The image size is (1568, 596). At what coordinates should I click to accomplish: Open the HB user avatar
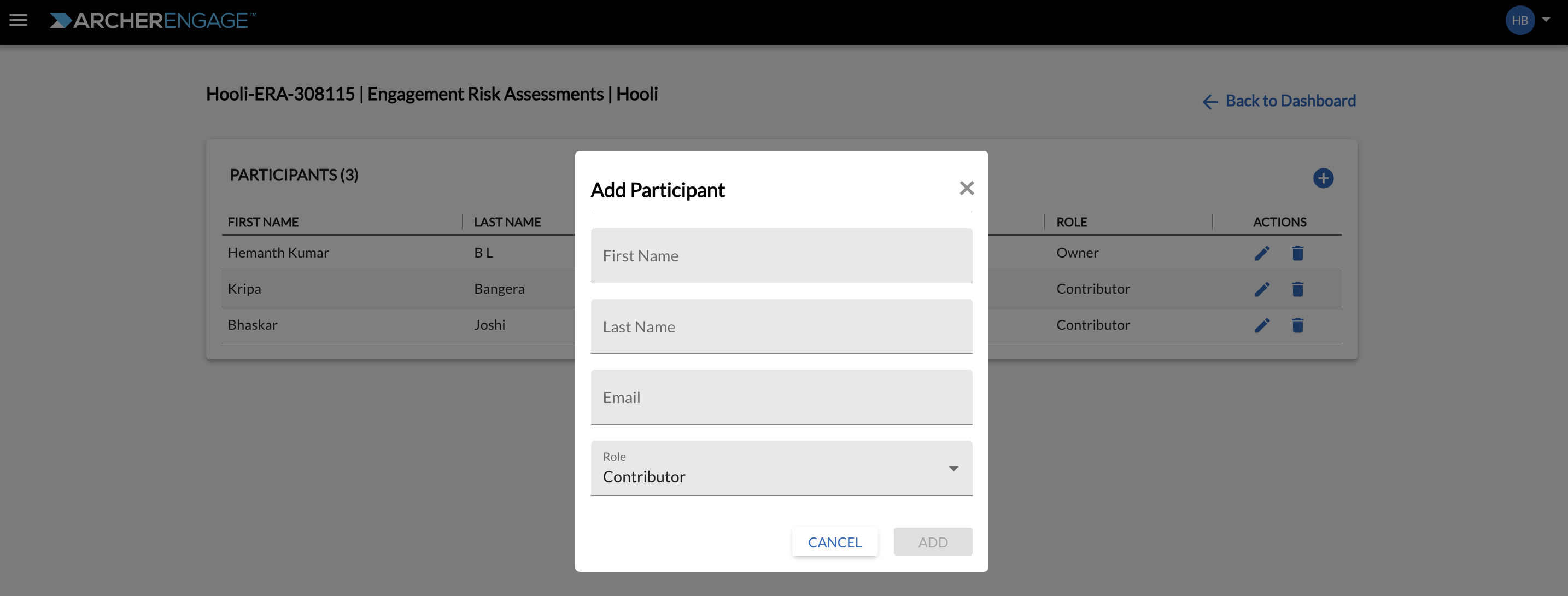tap(1519, 20)
